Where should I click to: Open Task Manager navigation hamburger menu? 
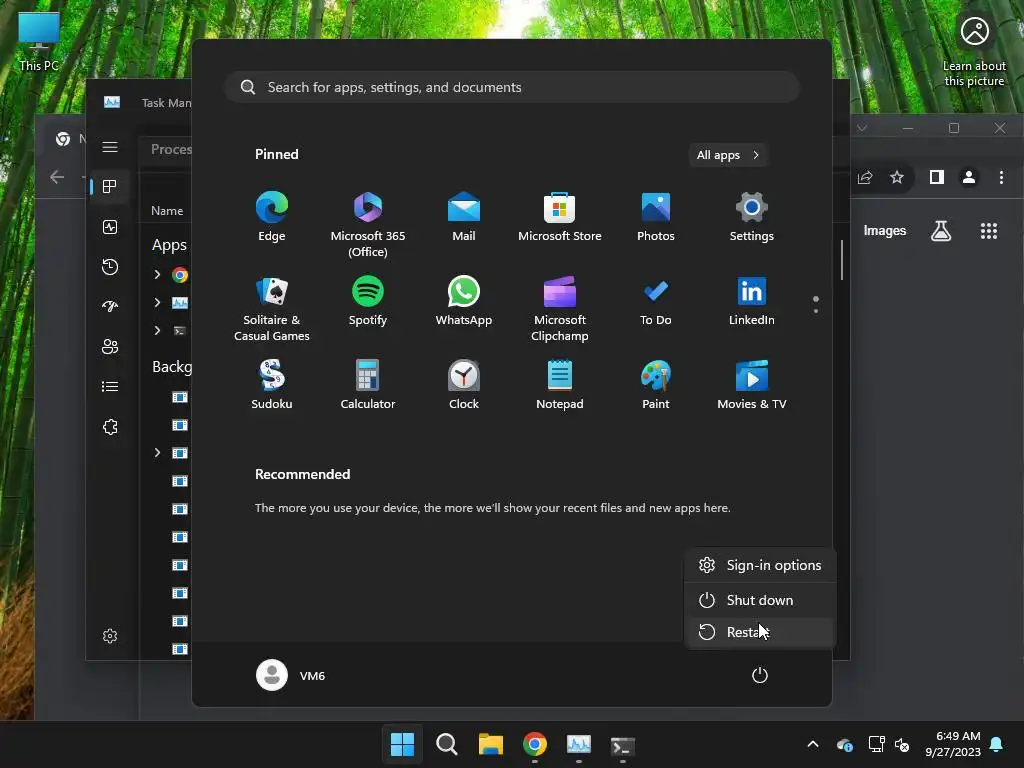(x=110, y=147)
